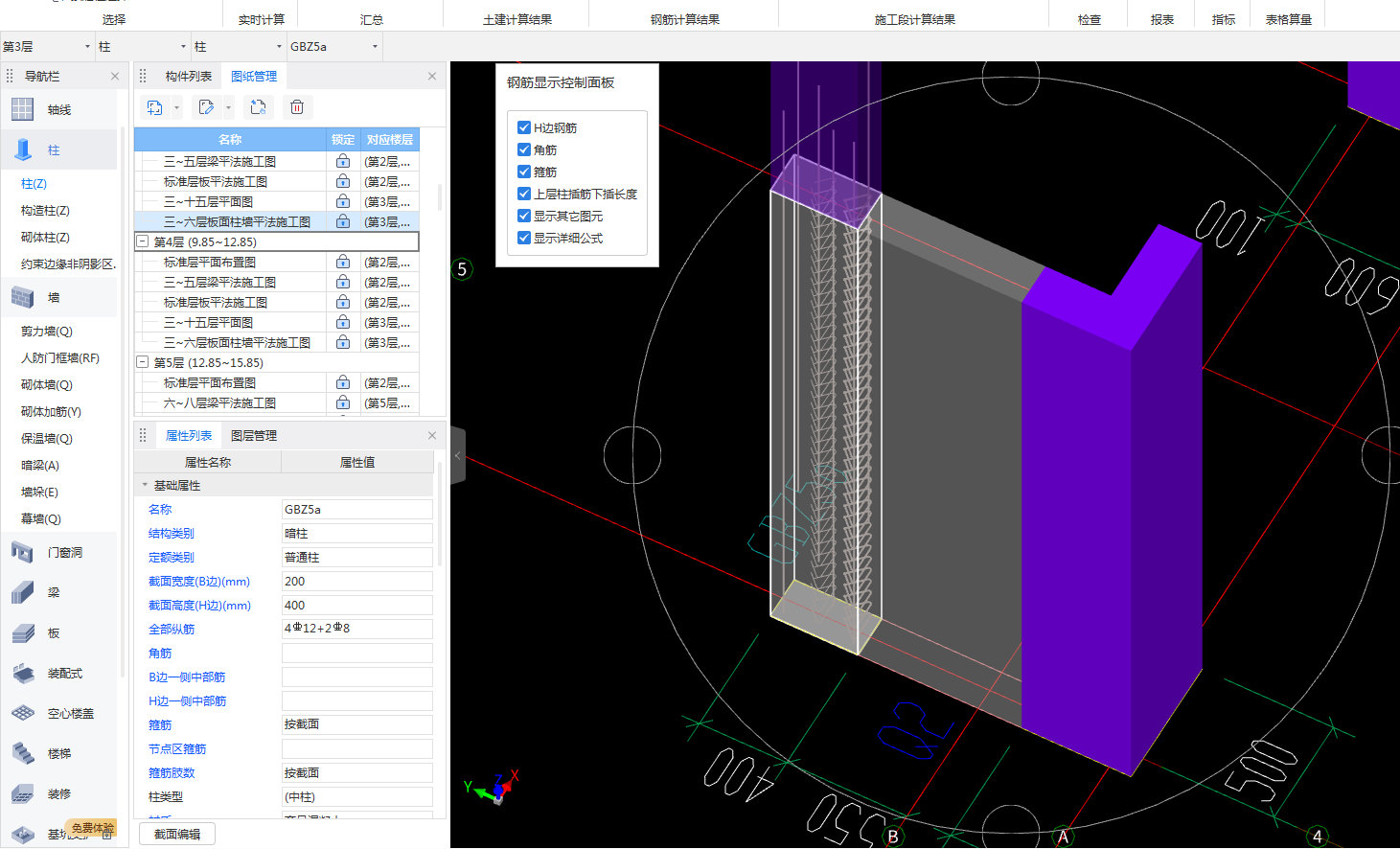Viewport: 1400px width, 849px height.
Task: Switch to 图层管理 tab
Action: pyautogui.click(x=254, y=435)
